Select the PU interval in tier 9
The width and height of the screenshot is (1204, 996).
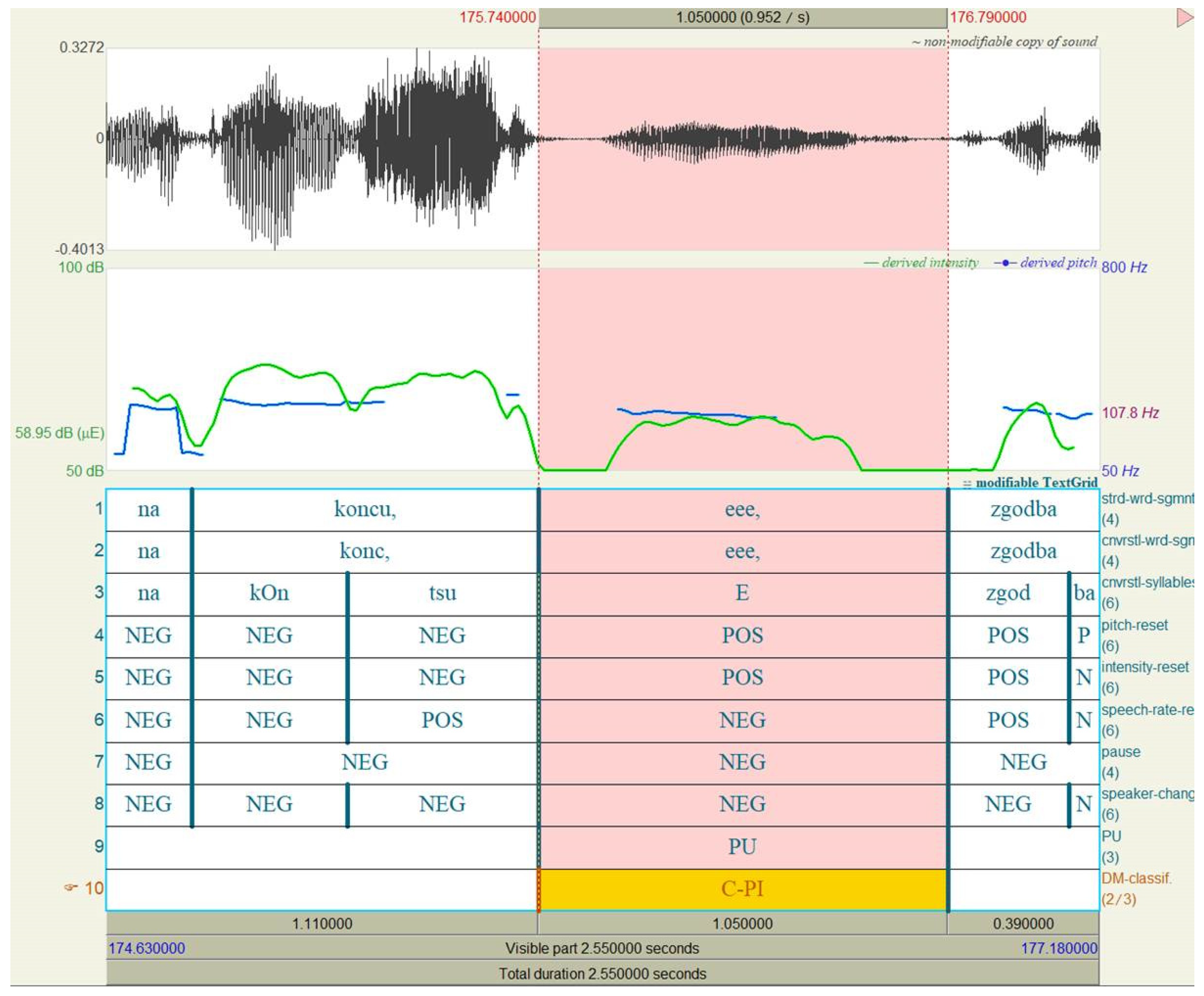(x=742, y=847)
